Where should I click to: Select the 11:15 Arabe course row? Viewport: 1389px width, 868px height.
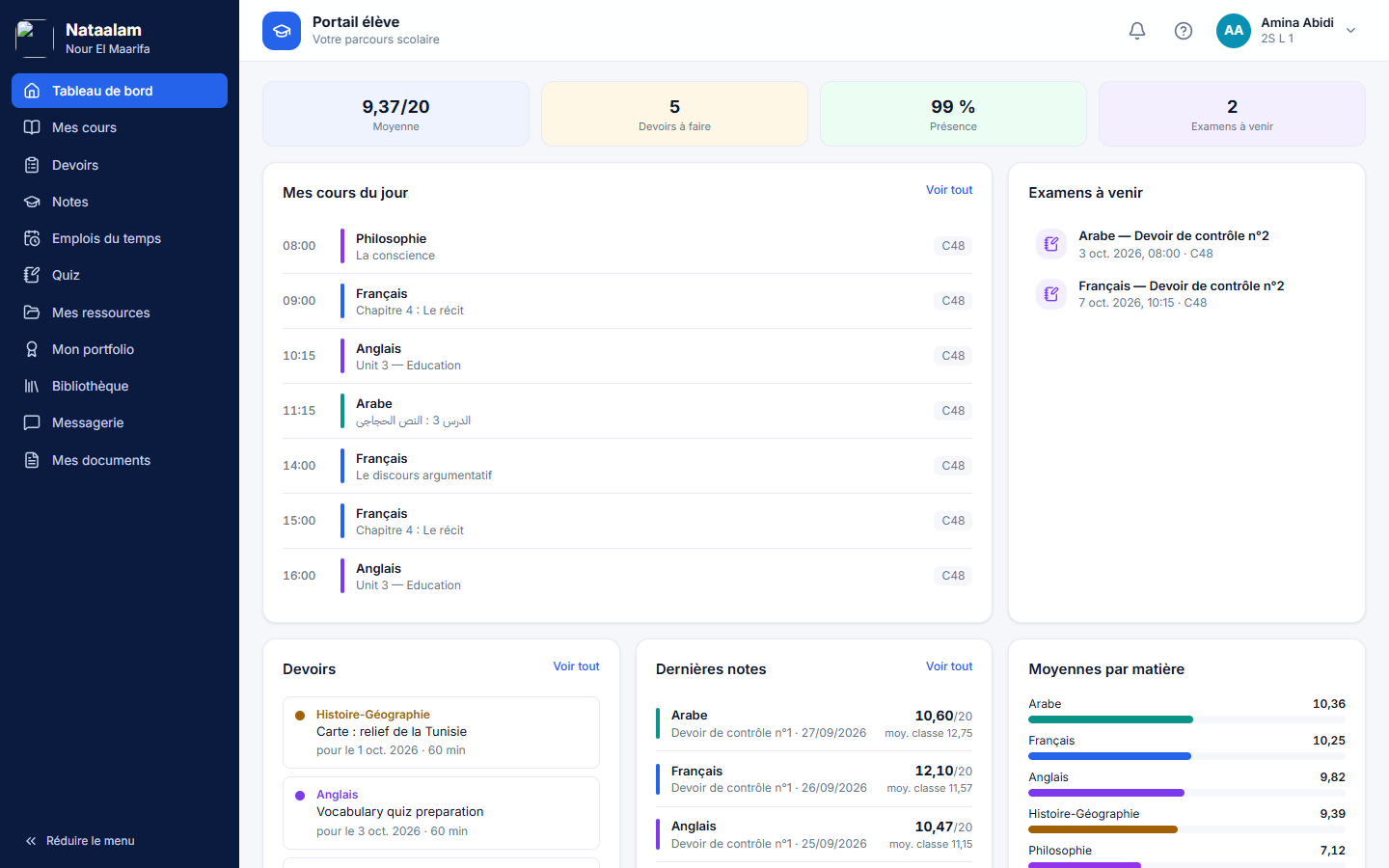627,411
